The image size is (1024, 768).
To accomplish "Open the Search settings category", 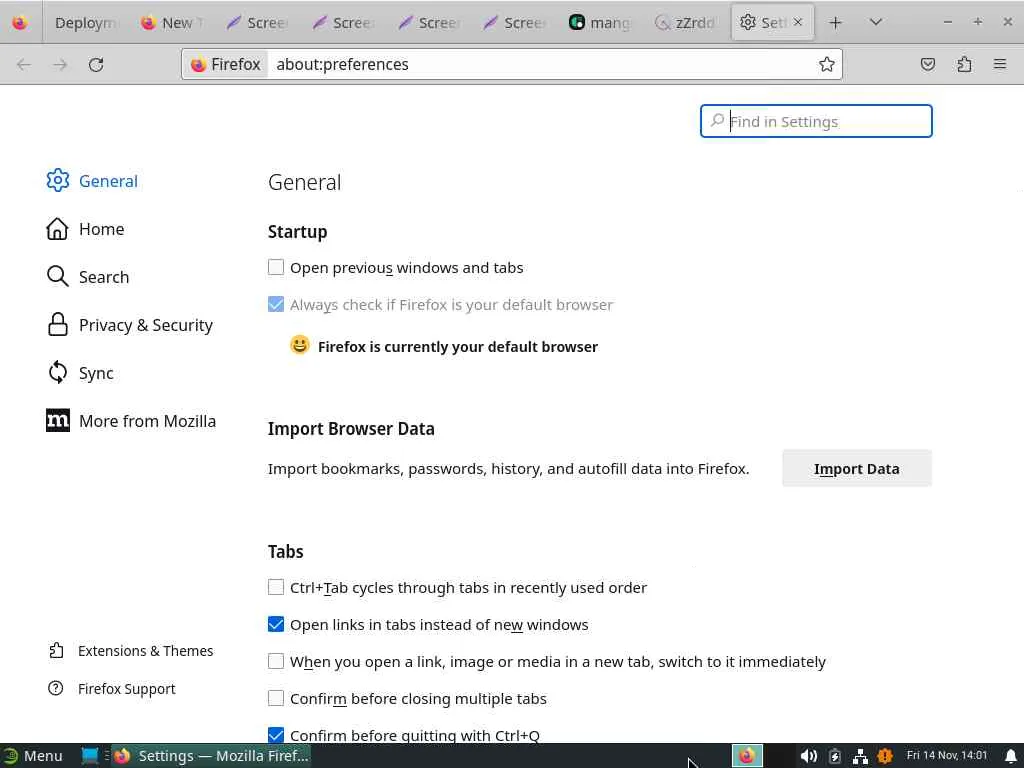I will tap(88, 277).
